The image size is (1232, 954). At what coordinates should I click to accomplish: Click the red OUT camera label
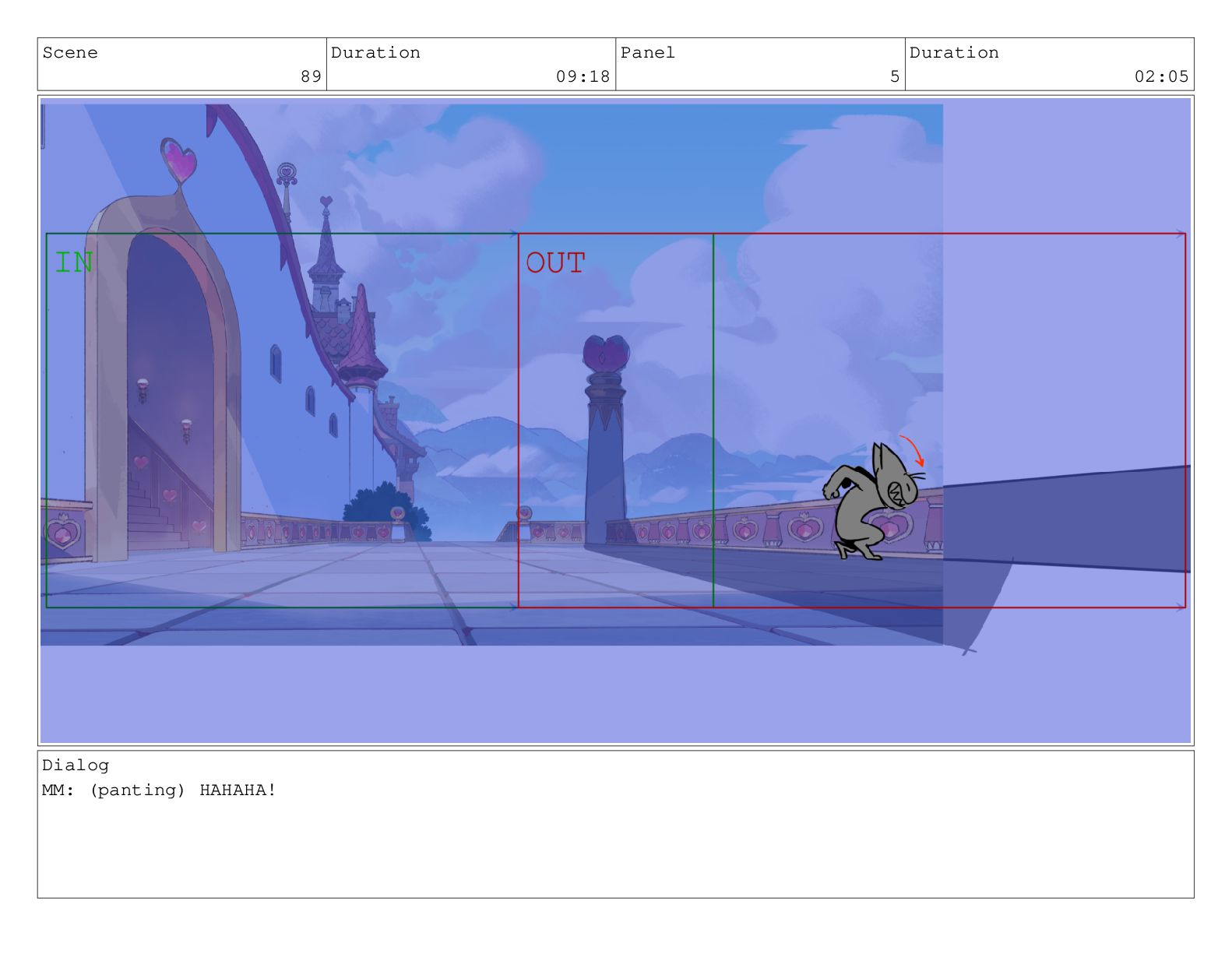coord(555,263)
